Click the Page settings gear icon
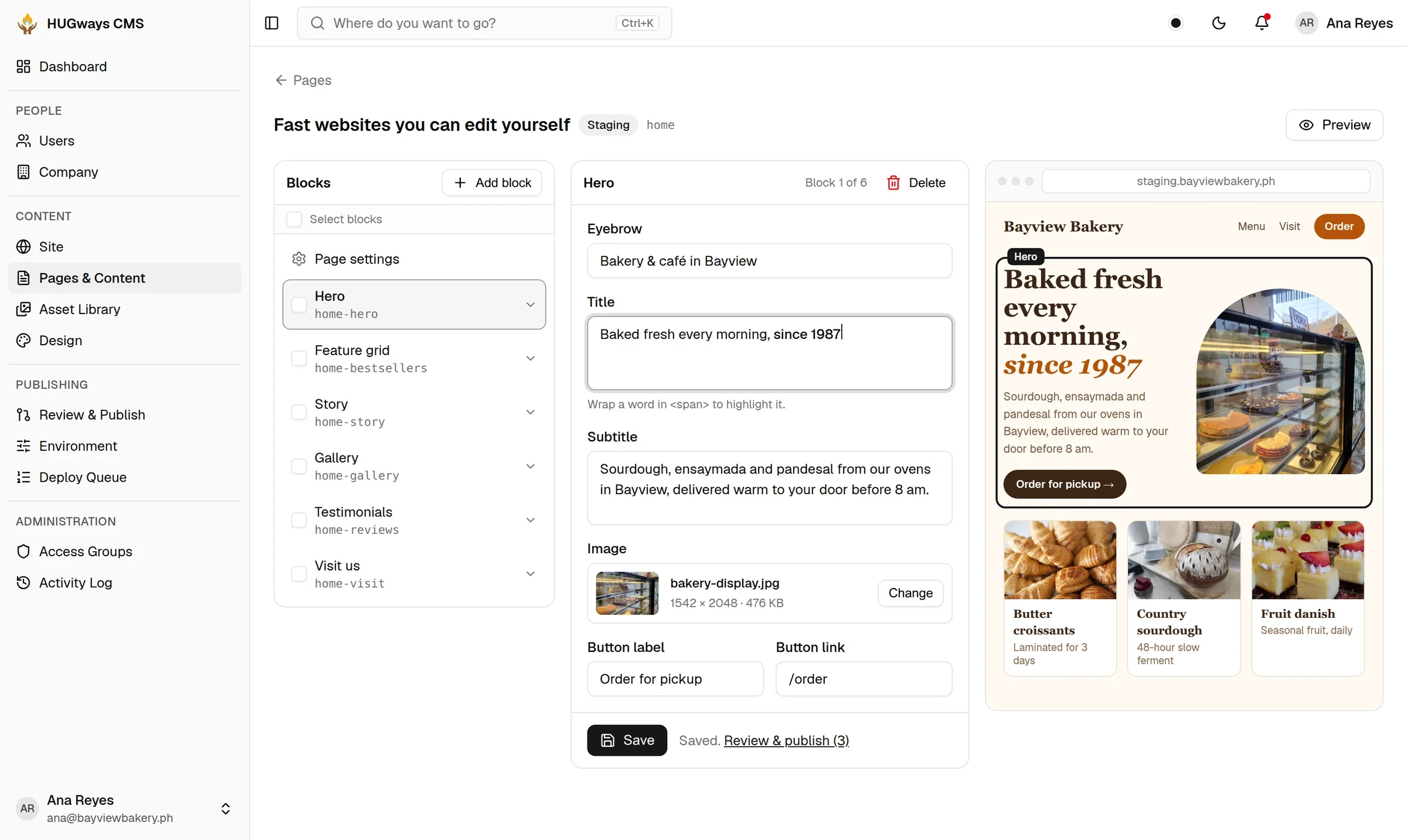 click(x=299, y=259)
